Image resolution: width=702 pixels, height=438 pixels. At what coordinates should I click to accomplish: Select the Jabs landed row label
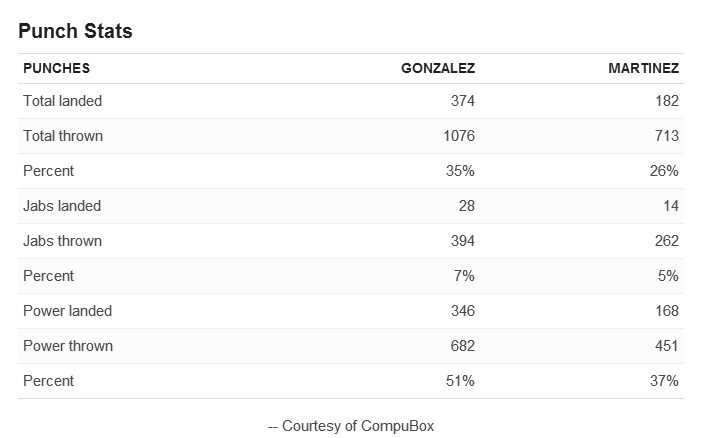62,206
